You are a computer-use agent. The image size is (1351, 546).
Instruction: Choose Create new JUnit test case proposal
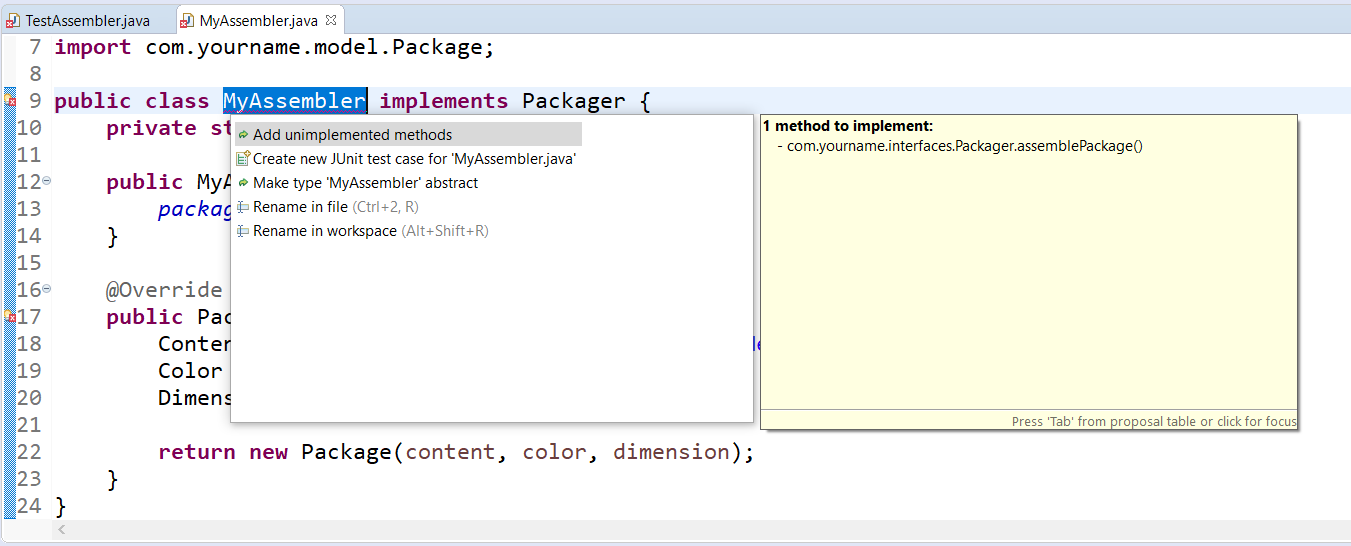(x=408, y=159)
